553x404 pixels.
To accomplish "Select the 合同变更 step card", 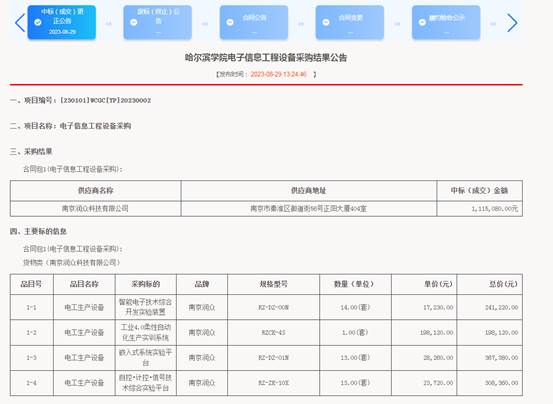I will [x=350, y=22].
